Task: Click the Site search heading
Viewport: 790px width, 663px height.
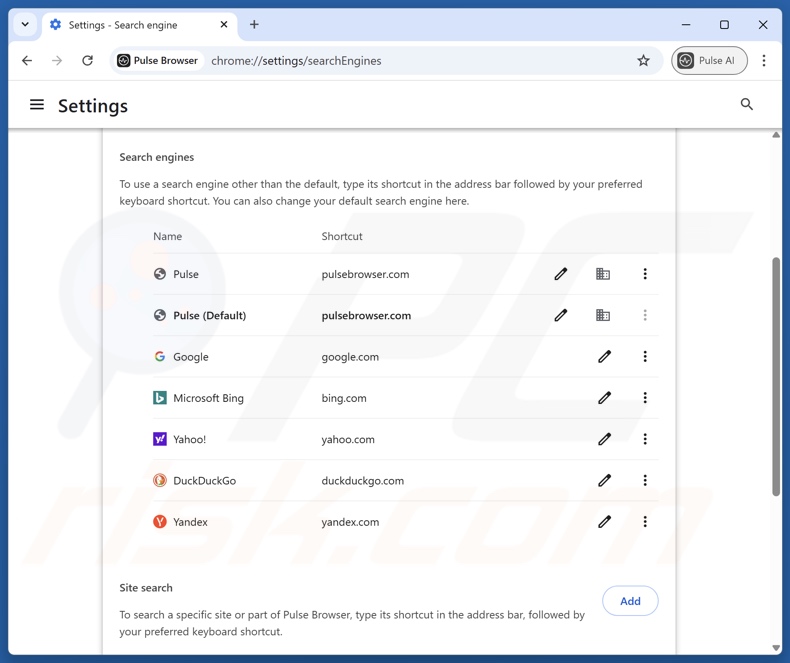Action: pos(146,587)
